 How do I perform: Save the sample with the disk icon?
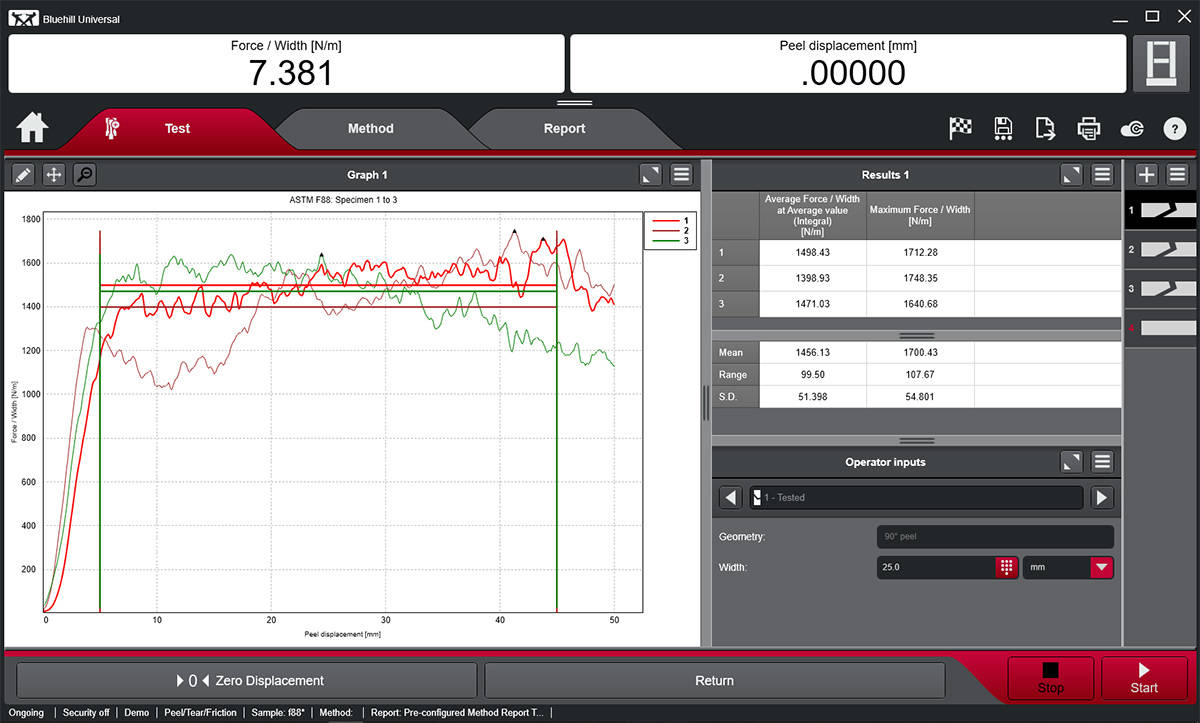(1003, 128)
